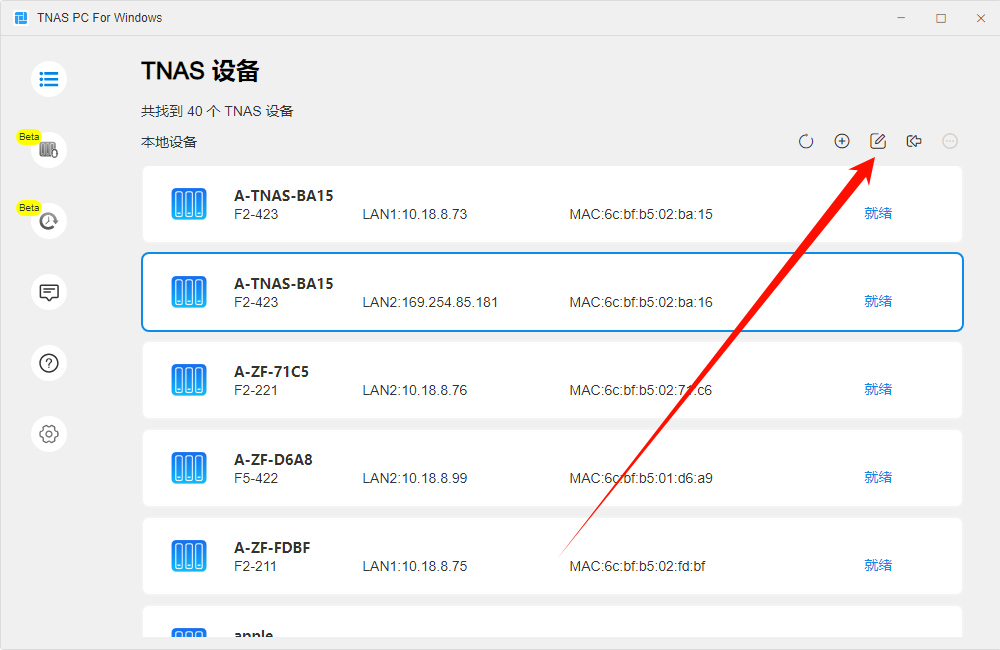Maximize the TNAS PC window
The width and height of the screenshot is (1000, 650).
(x=941, y=18)
